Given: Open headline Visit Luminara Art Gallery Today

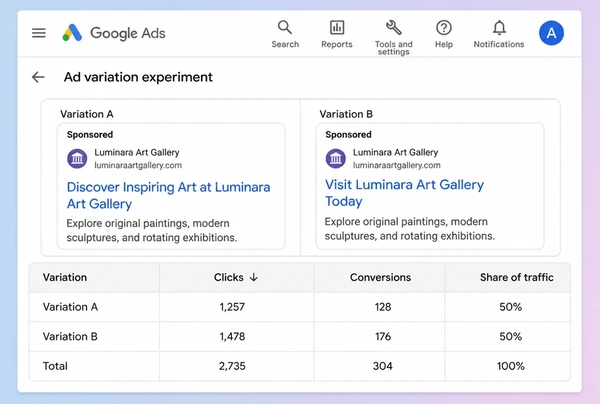Looking at the screenshot, I should point(404,193).
